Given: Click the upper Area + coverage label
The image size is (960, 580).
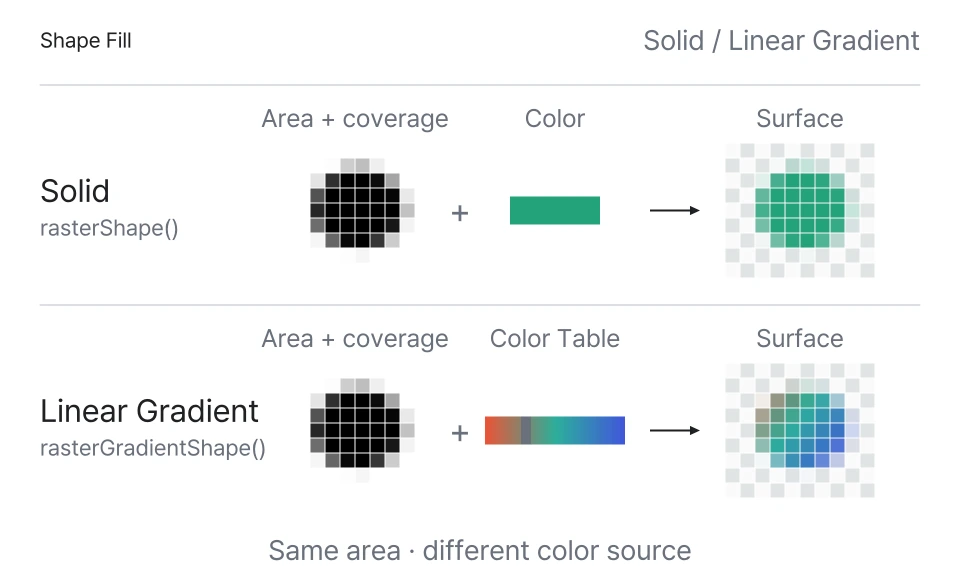Looking at the screenshot, I should coord(355,119).
